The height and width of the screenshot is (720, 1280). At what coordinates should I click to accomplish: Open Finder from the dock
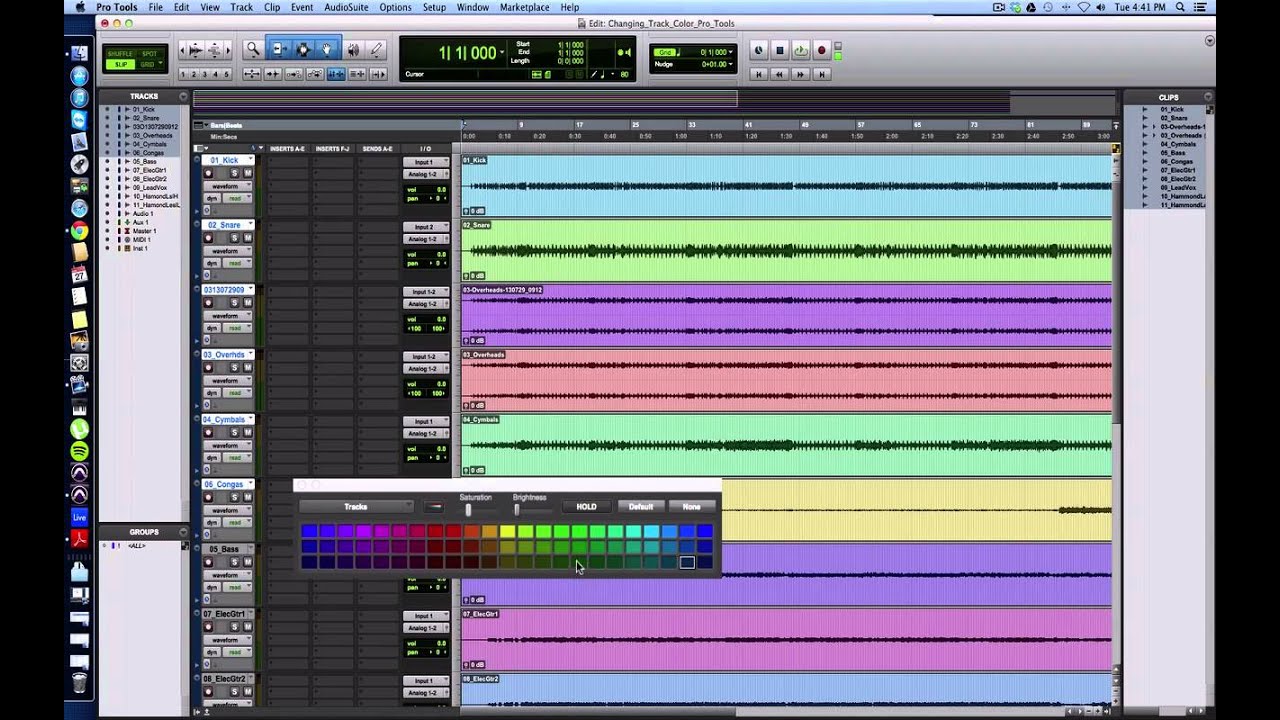point(80,54)
